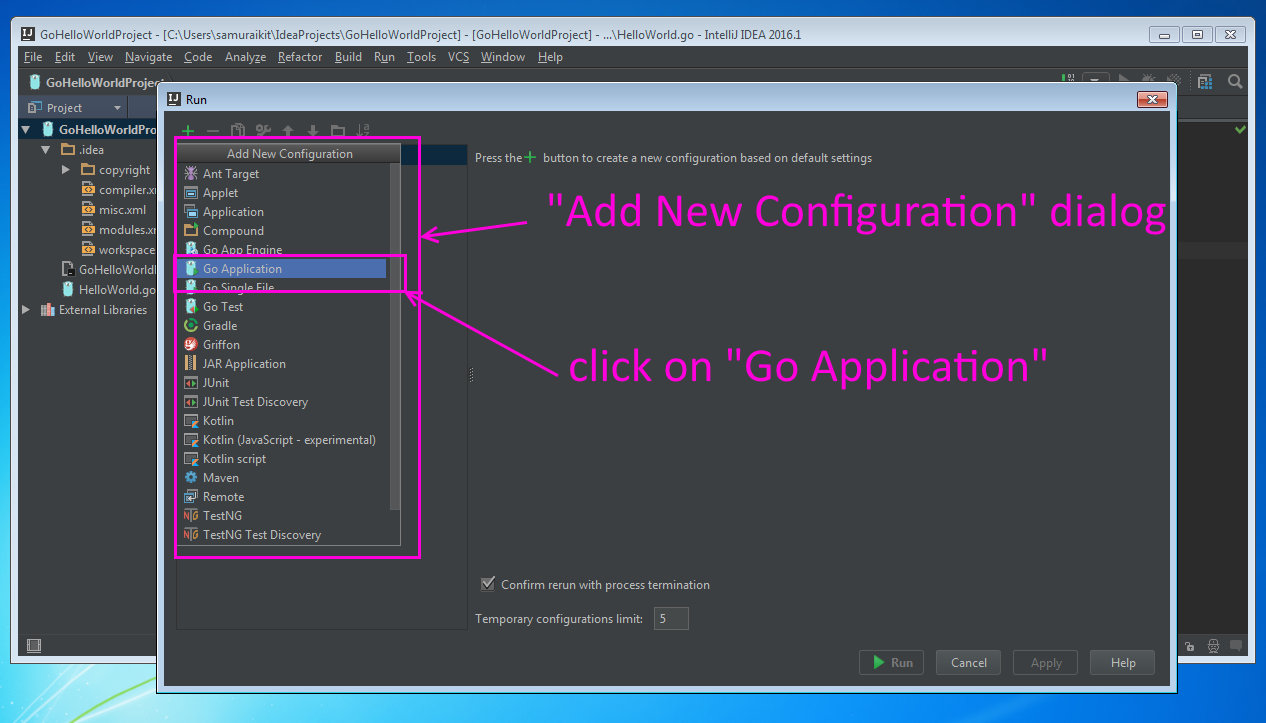Screen dimensions: 1266x723
Task: Click the green checkmark inspection indicator
Action: (x=1240, y=130)
